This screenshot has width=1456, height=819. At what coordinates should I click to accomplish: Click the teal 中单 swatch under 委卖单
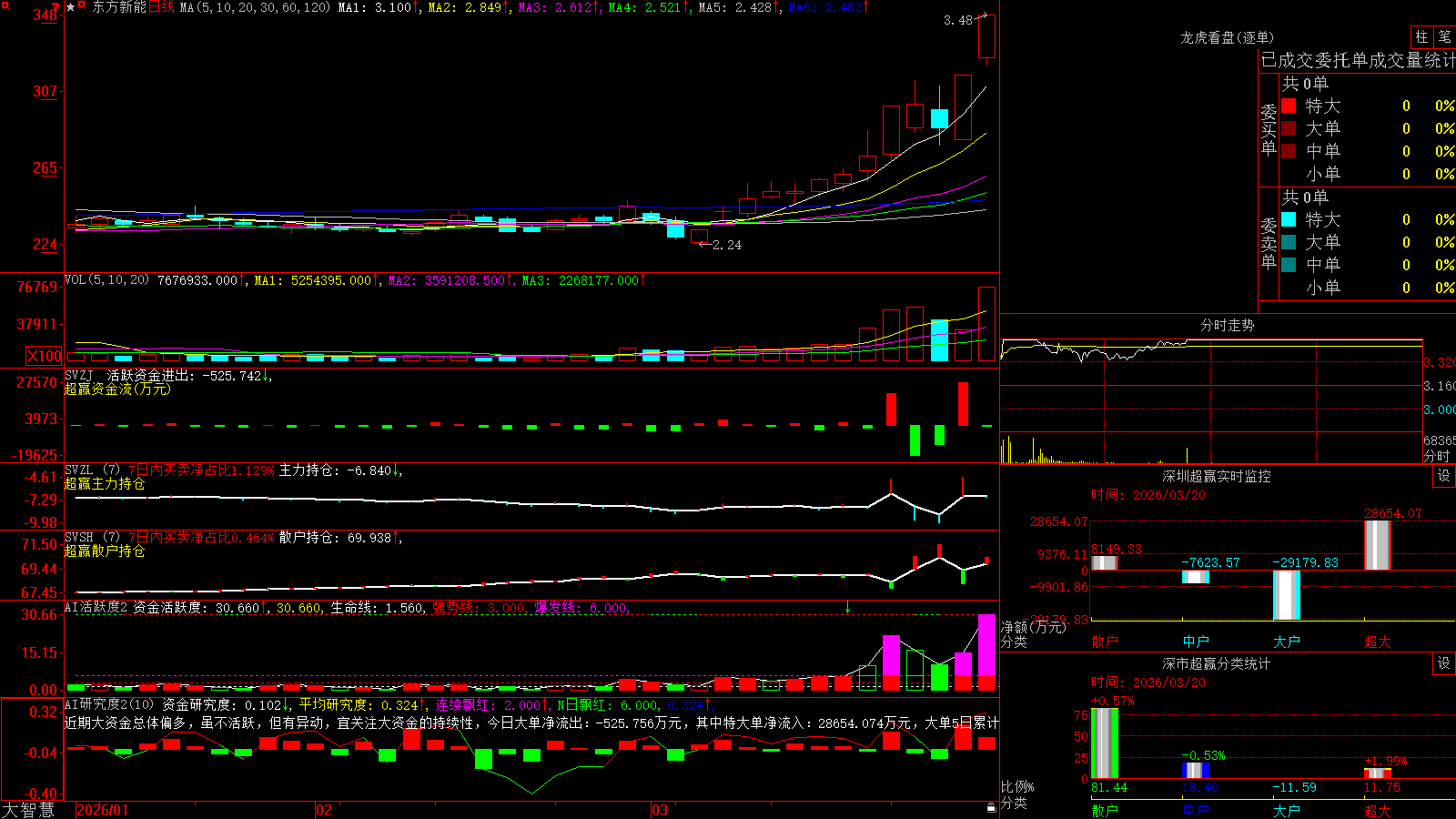[x=1289, y=265]
